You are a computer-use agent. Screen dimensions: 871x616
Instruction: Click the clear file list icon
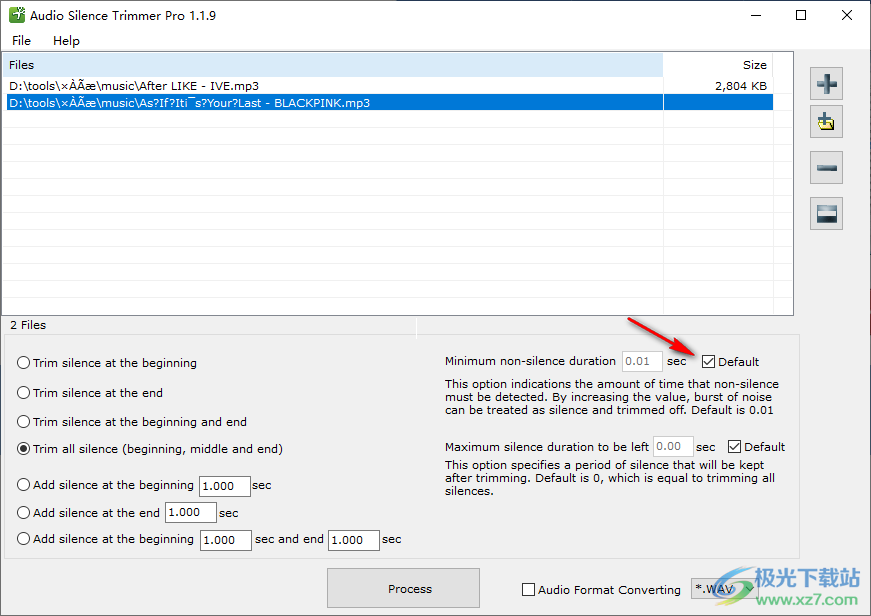827,213
